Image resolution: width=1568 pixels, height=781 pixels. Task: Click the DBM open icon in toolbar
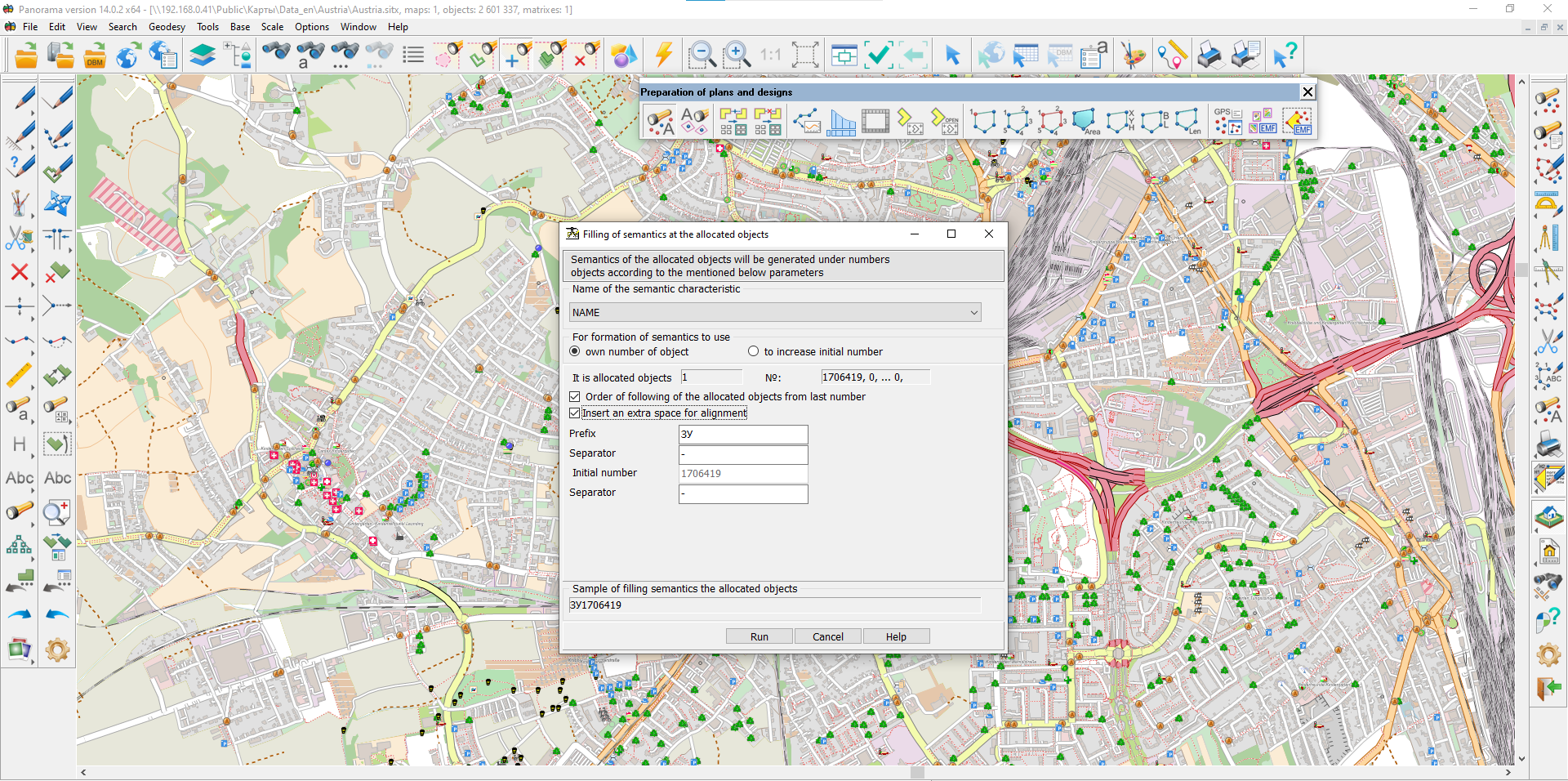[95, 56]
